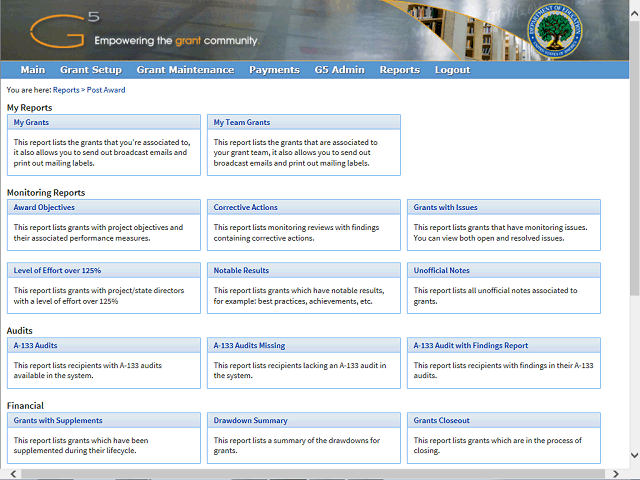Click the Unofficial Notes description text
Viewport: 640px width, 480px height.
[x=496, y=296]
